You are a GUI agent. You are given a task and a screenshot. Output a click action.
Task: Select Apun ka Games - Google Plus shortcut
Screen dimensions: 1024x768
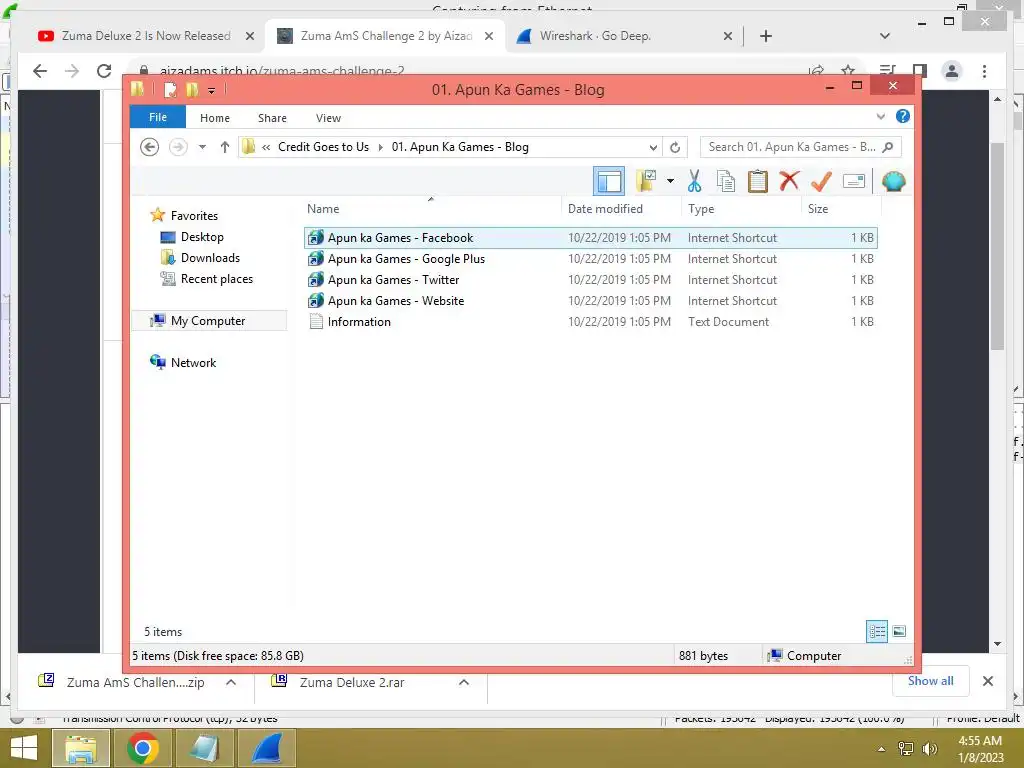[590, 259]
